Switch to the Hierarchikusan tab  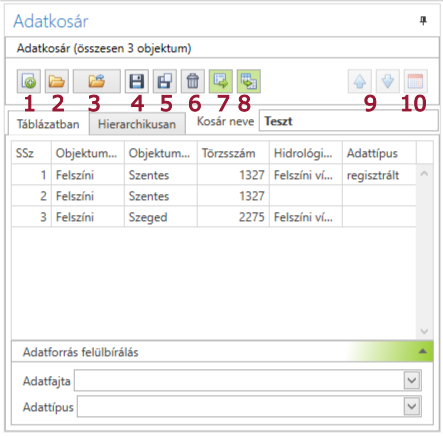[137, 124]
